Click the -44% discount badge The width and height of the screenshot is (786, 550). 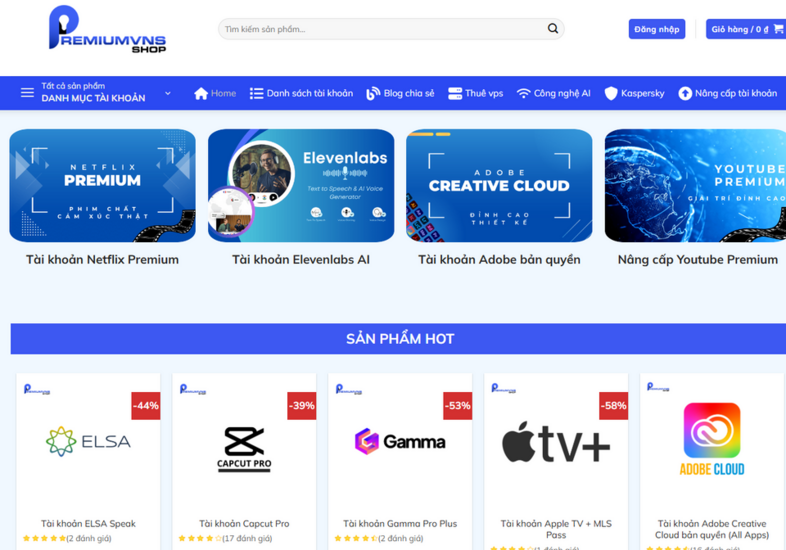[146, 406]
